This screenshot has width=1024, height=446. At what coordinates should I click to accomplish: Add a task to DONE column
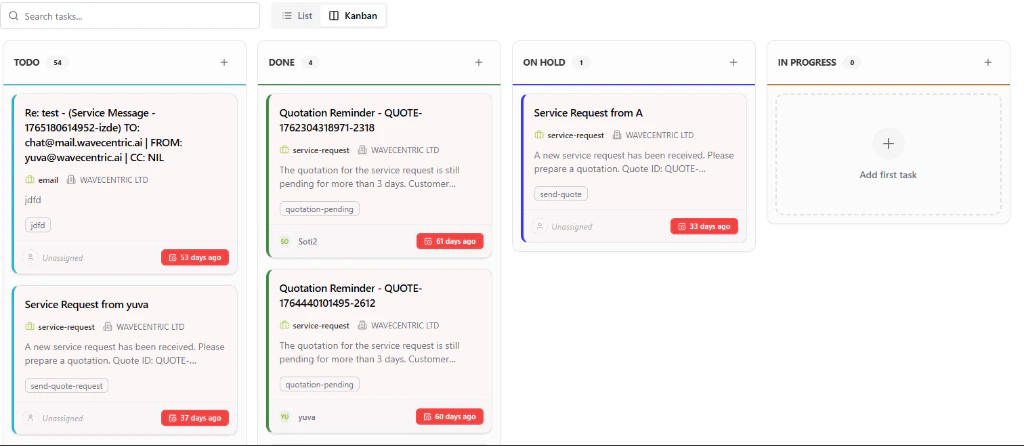tap(479, 63)
